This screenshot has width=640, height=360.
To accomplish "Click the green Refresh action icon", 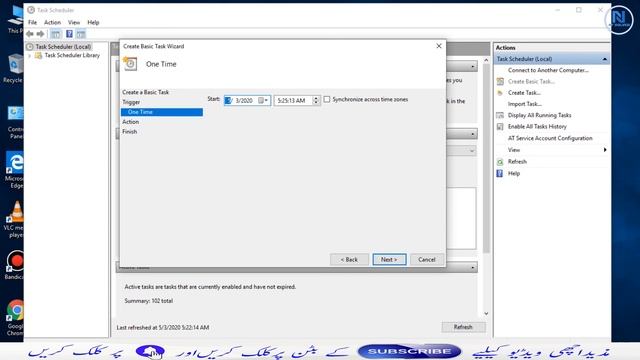I will tap(500, 162).
